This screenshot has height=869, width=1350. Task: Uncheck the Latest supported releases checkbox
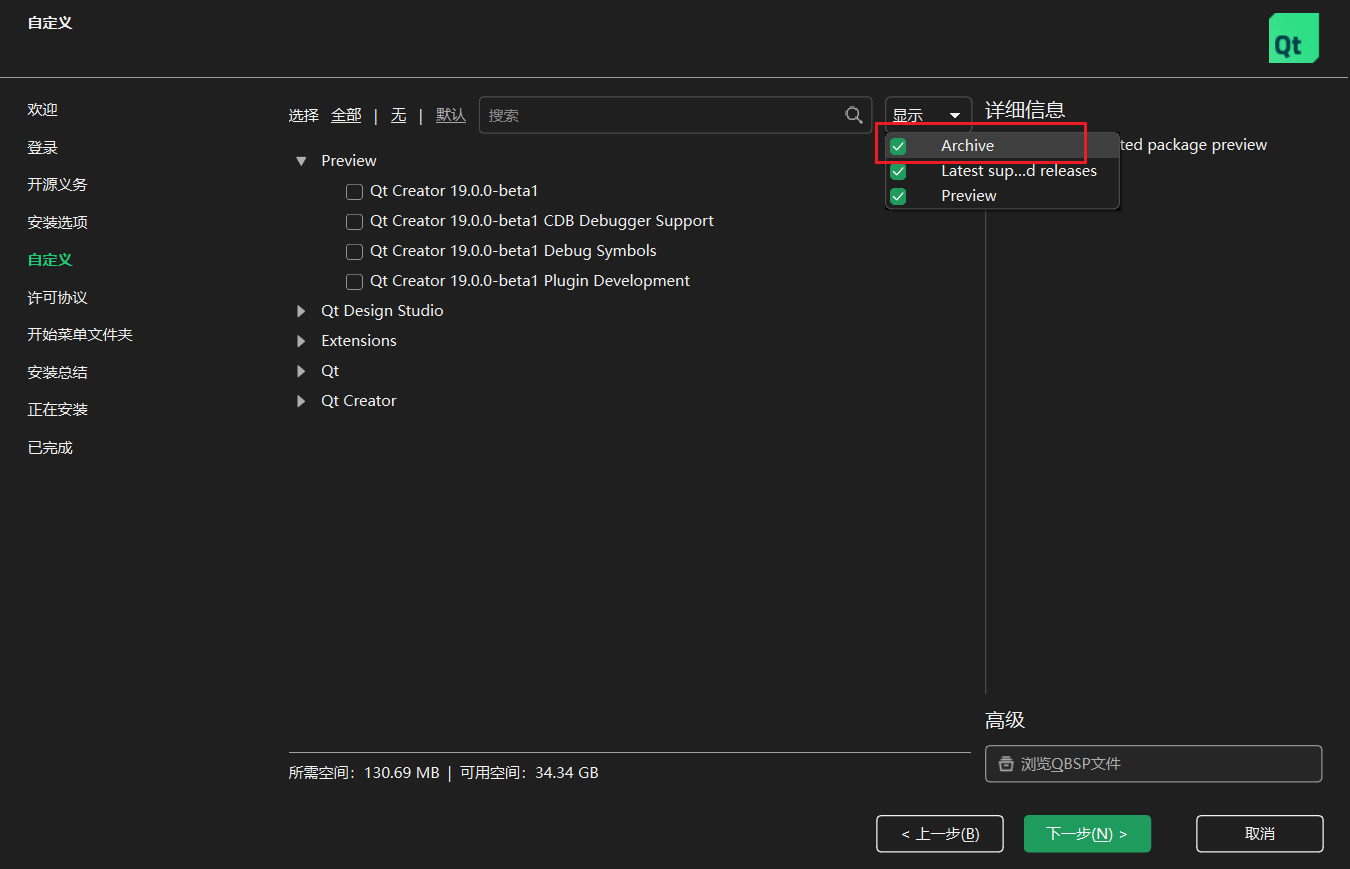tap(898, 171)
